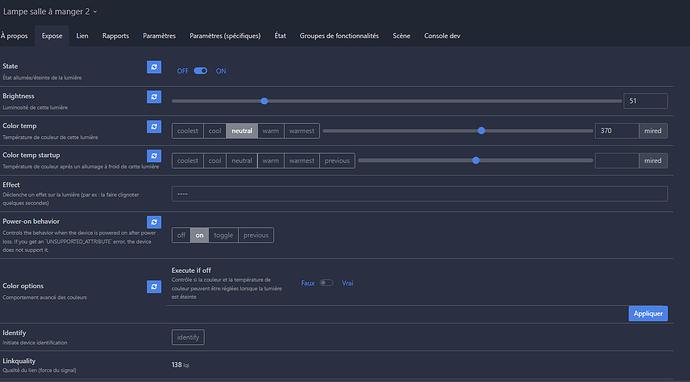Select 'previous' for Color temp startup

(x=337, y=161)
